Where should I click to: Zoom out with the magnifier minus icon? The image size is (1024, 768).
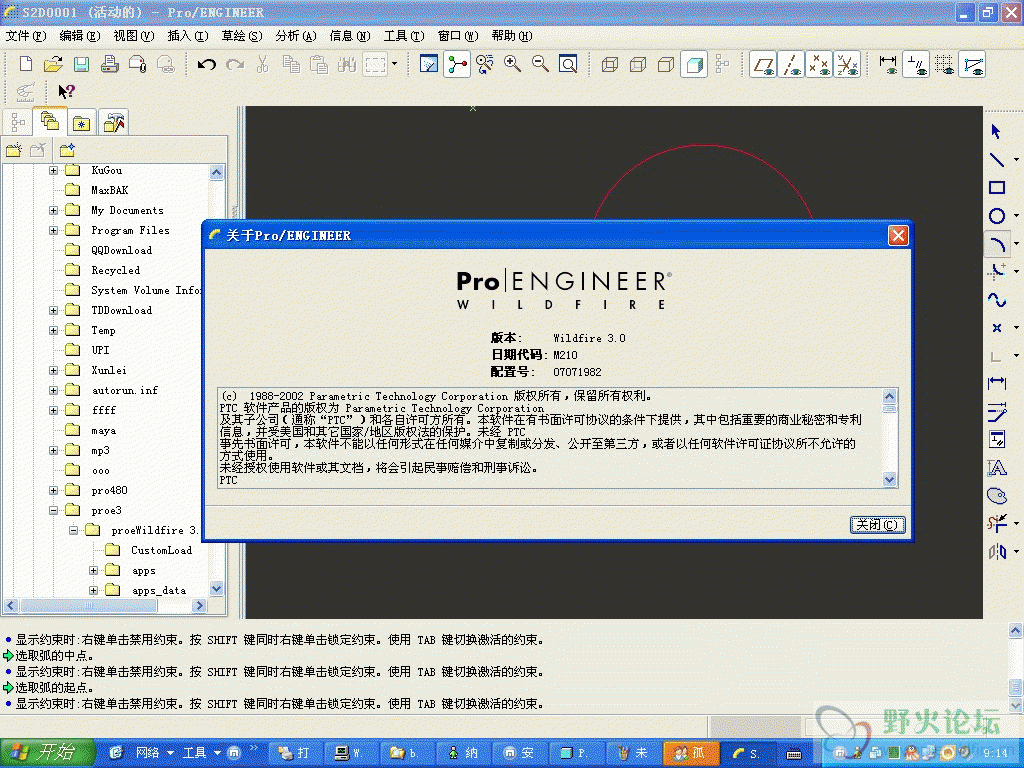541,64
